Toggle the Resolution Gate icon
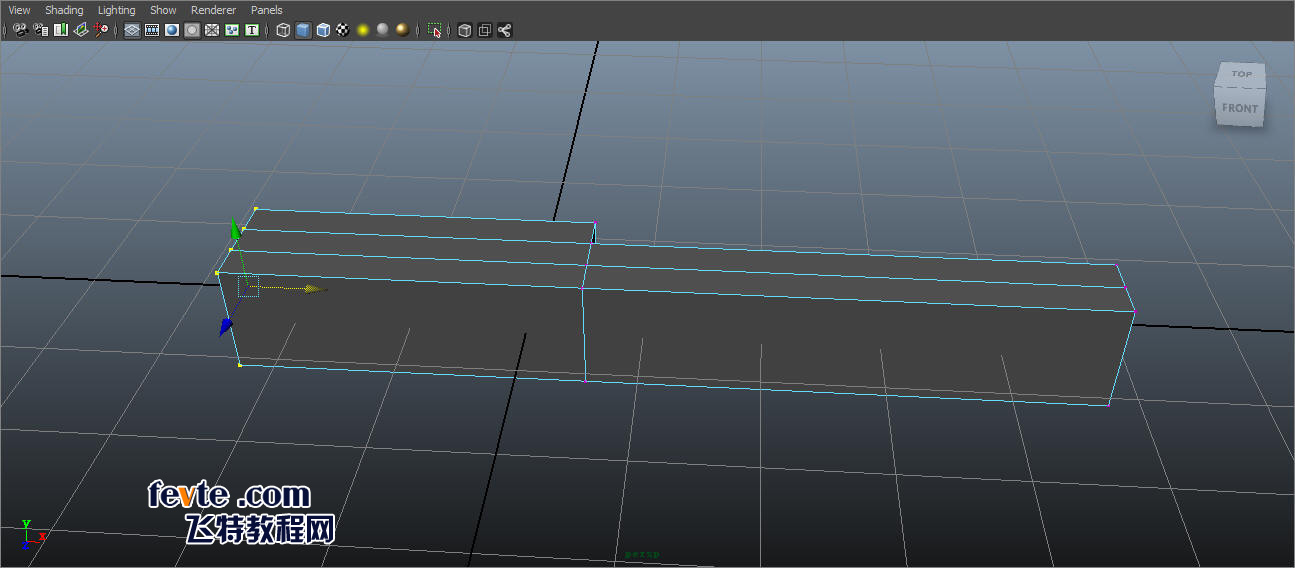Screen dimensions: 1295x568 click(x=172, y=30)
